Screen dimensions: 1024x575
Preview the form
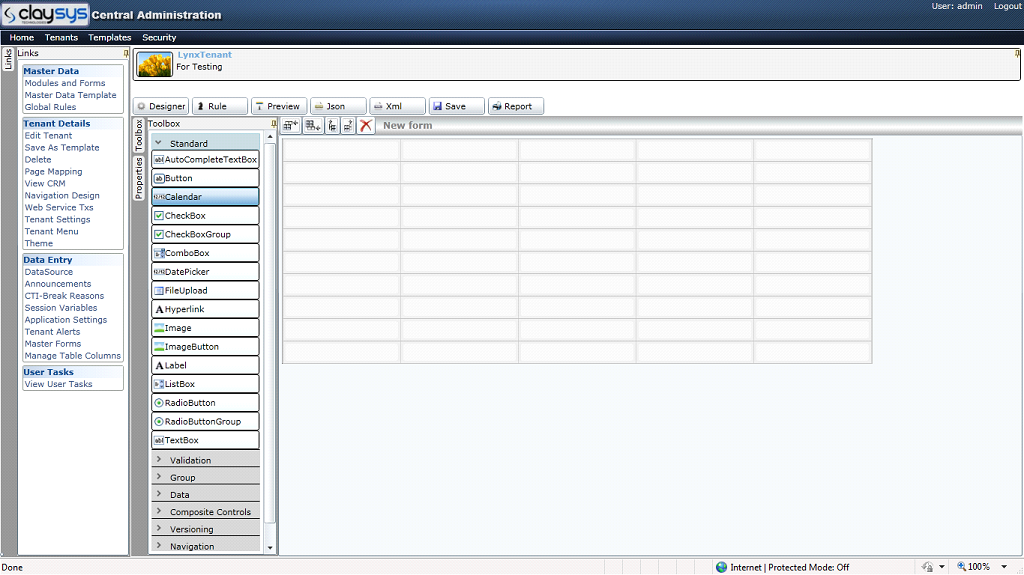[x=279, y=106]
